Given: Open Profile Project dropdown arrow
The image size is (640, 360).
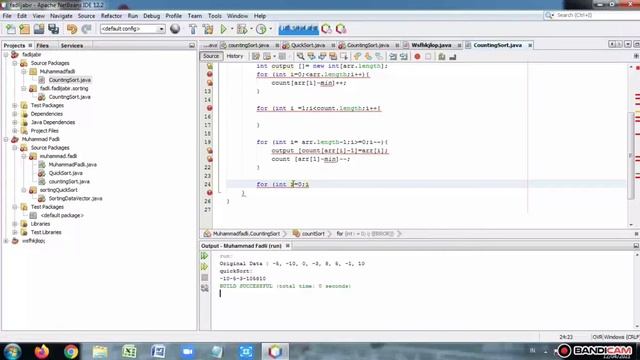Looking at the screenshot, I should click(270, 29).
